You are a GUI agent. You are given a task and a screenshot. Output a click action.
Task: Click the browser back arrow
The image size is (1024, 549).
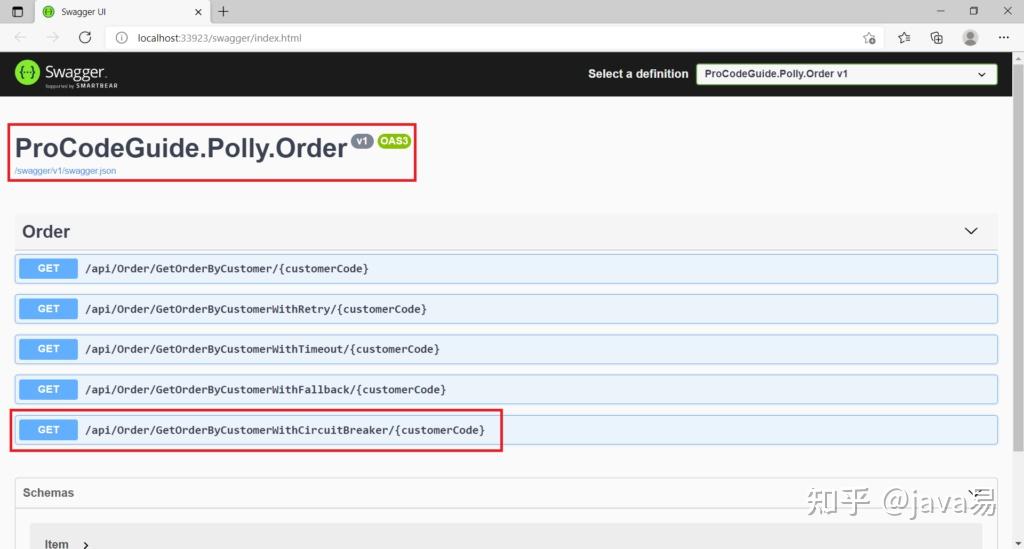tap(20, 38)
